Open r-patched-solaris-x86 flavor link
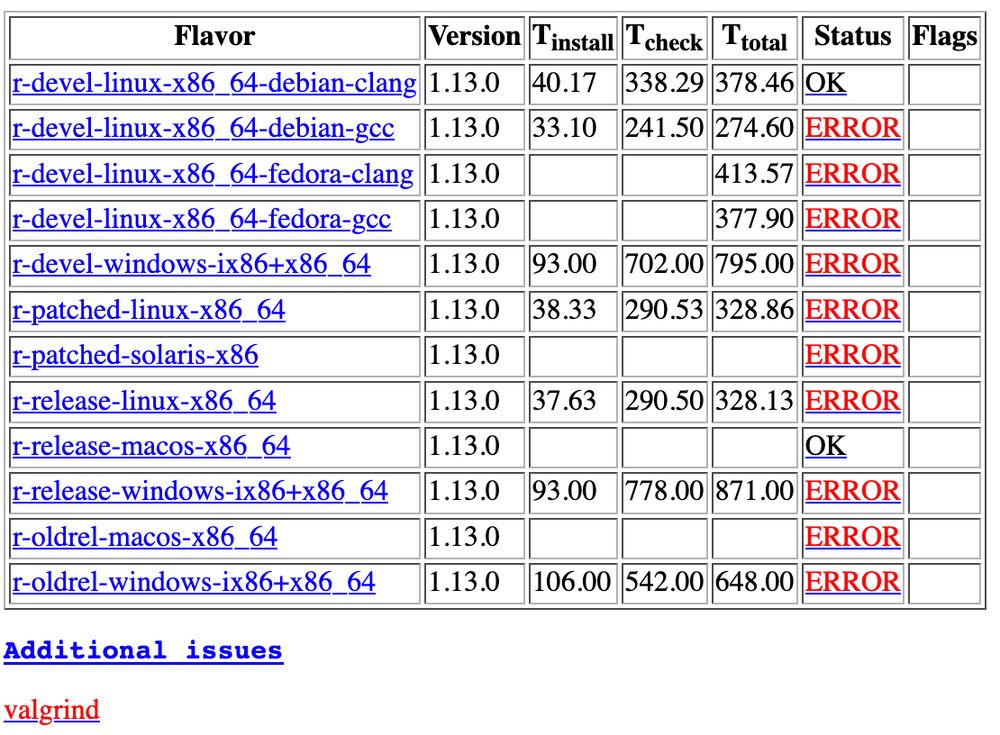 [135, 355]
